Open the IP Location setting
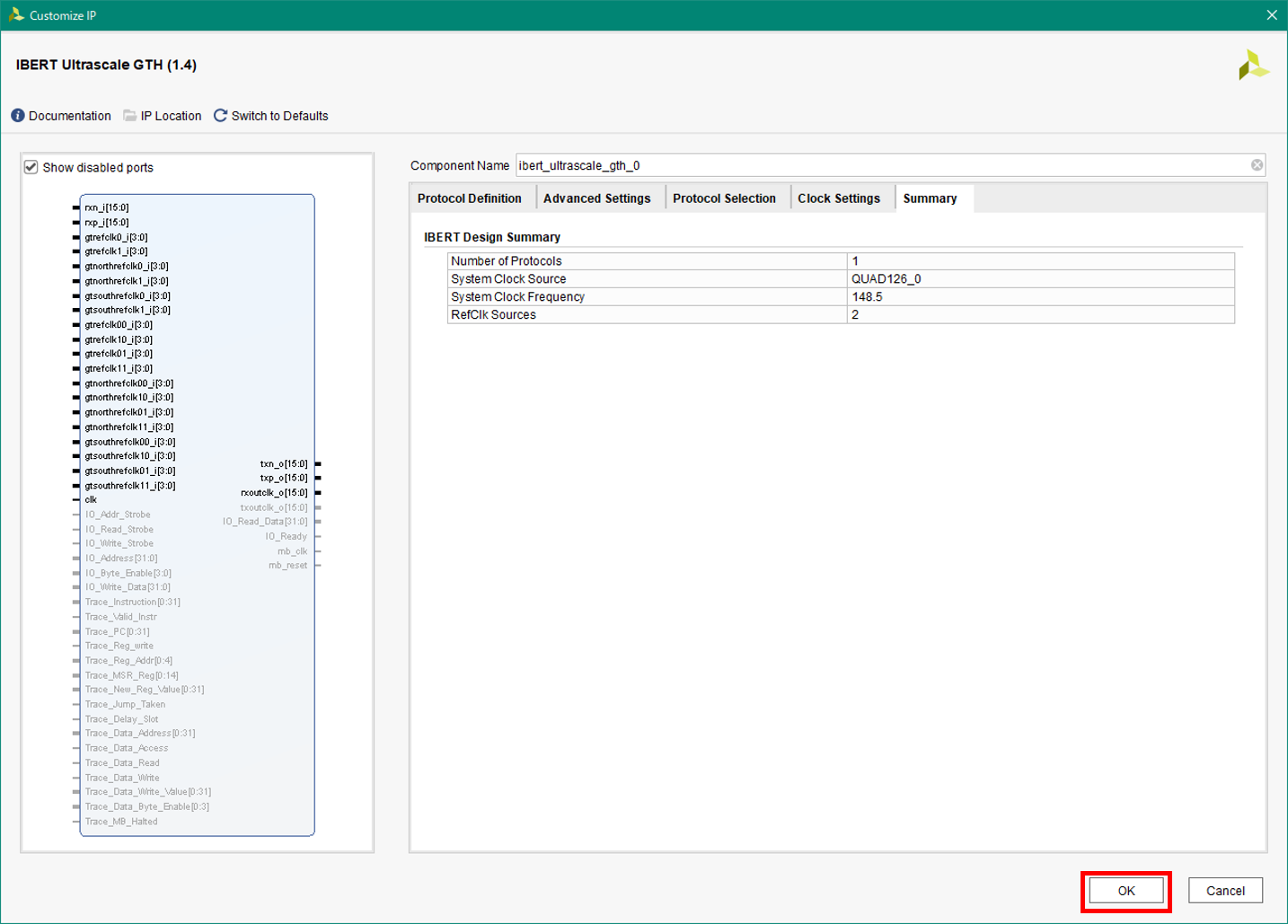 pyautogui.click(x=163, y=116)
